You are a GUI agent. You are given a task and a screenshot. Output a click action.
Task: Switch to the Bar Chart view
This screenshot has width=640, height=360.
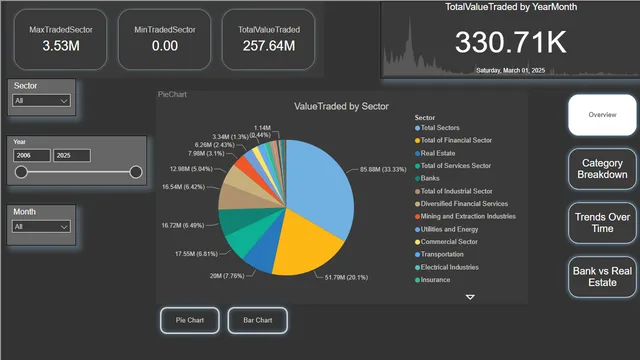pos(258,320)
